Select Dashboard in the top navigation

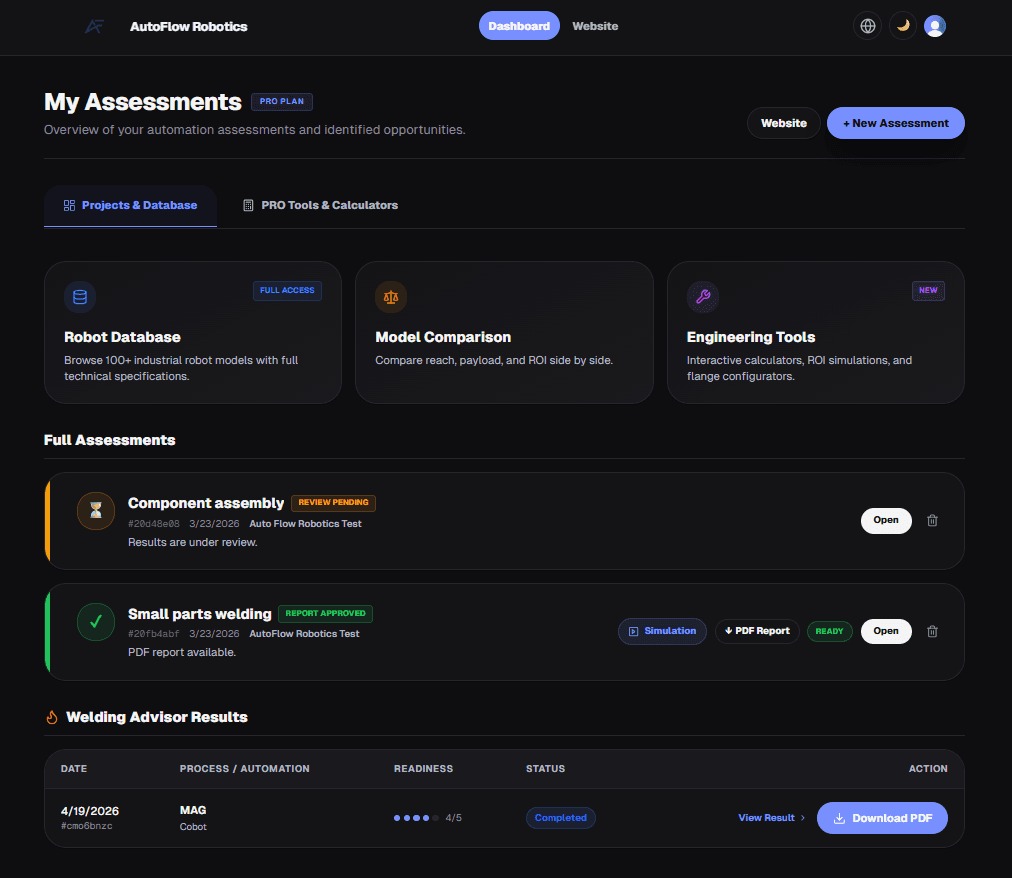pyautogui.click(x=519, y=26)
